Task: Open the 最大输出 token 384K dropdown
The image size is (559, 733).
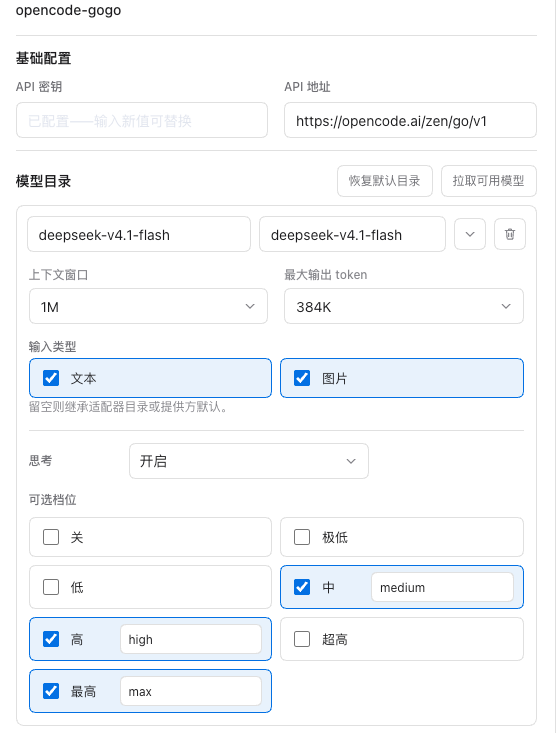Action: [404, 306]
